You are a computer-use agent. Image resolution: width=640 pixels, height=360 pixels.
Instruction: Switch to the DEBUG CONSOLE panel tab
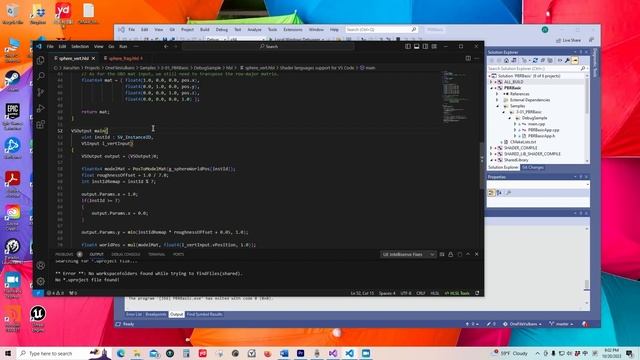tap(126, 254)
